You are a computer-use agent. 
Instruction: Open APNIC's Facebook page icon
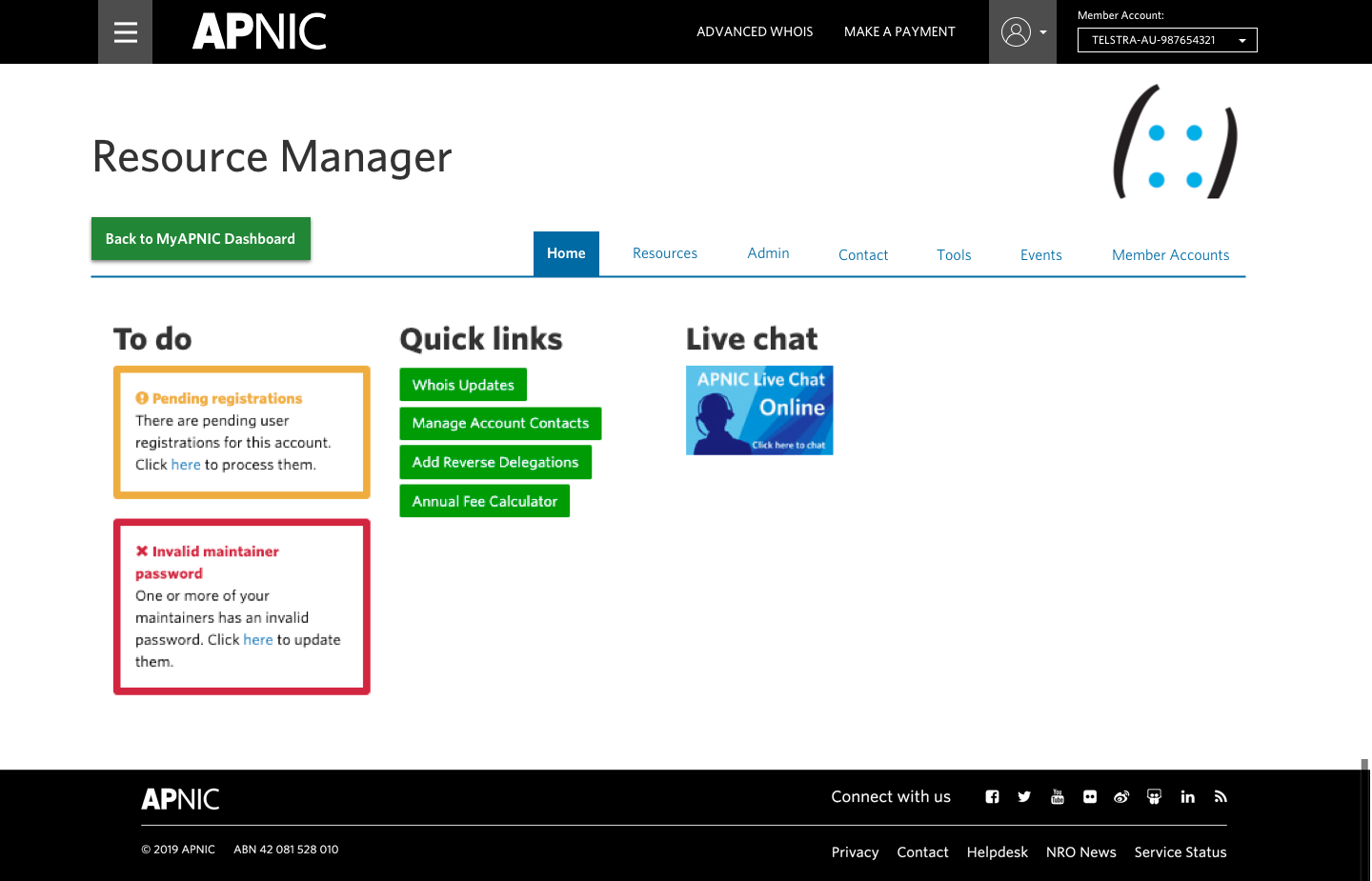(992, 796)
